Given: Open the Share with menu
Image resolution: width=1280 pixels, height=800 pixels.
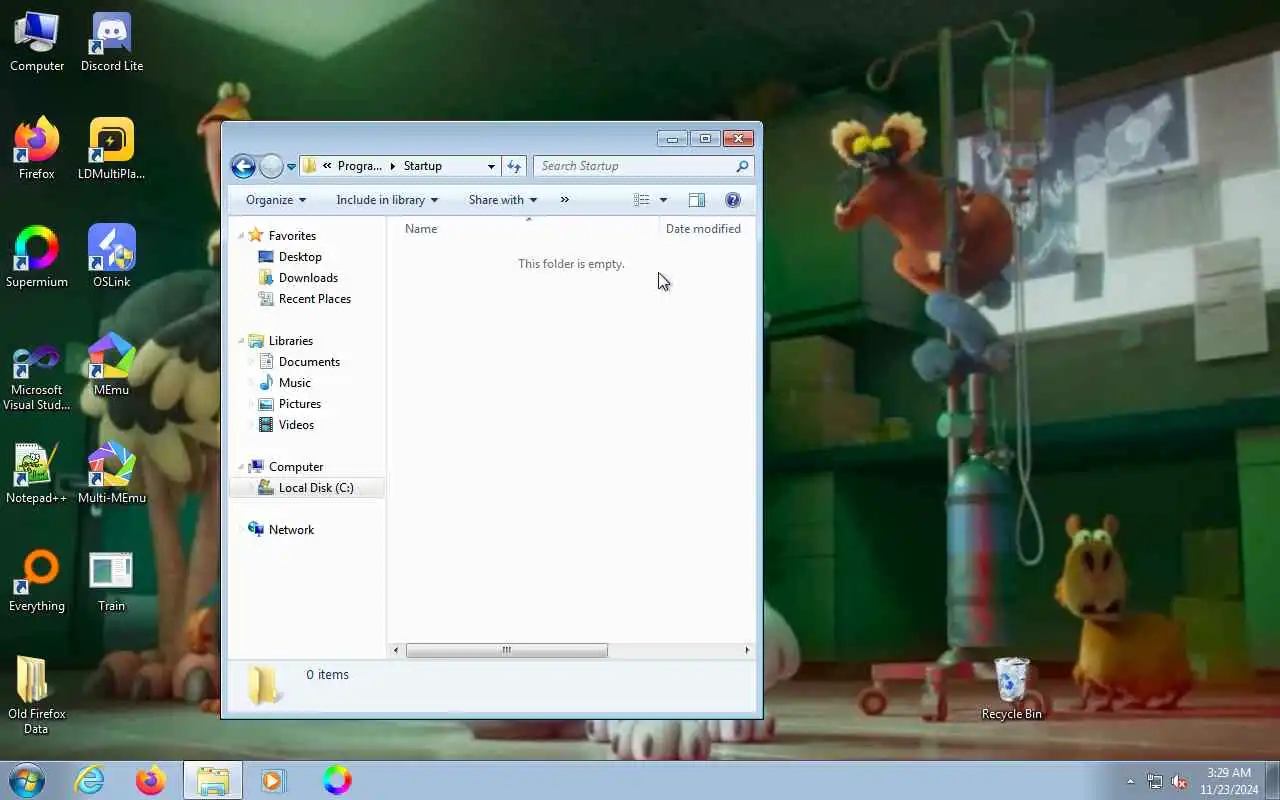Looking at the screenshot, I should click(x=503, y=200).
